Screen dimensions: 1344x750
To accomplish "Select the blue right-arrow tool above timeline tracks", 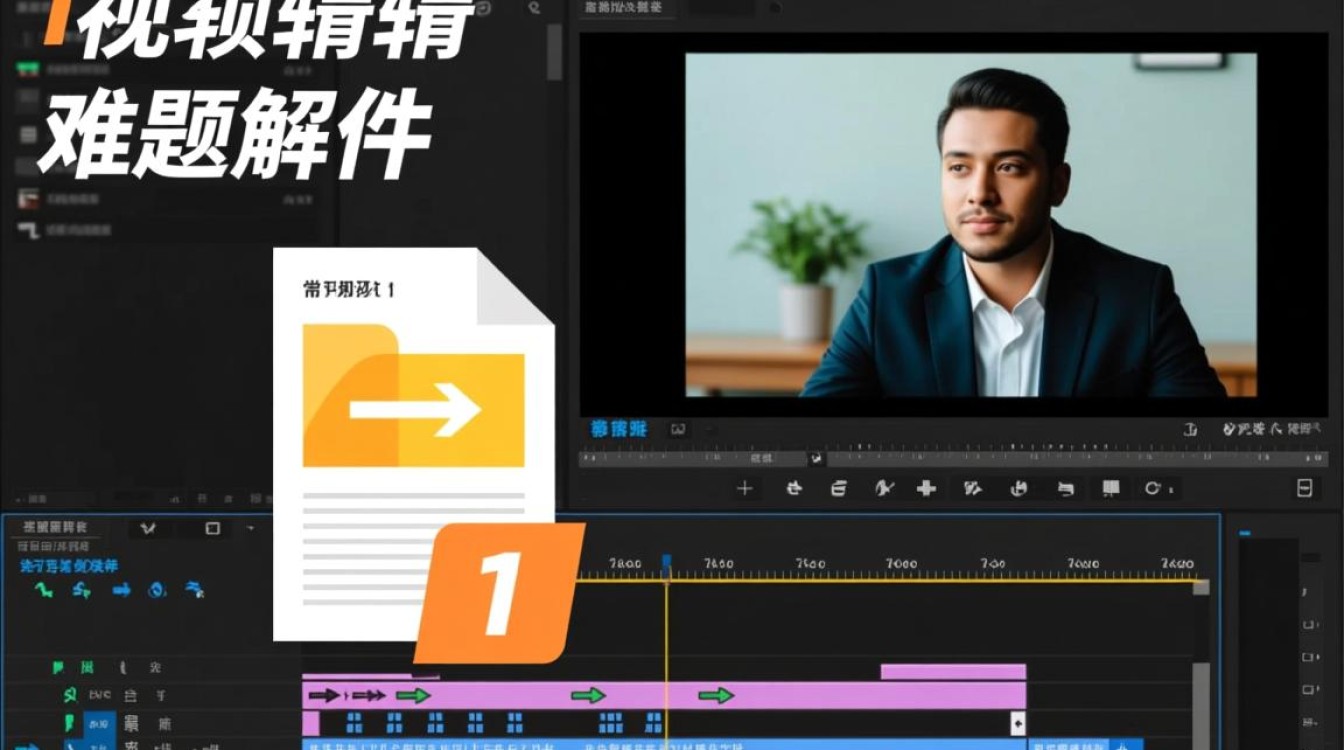I will [121, 590].
